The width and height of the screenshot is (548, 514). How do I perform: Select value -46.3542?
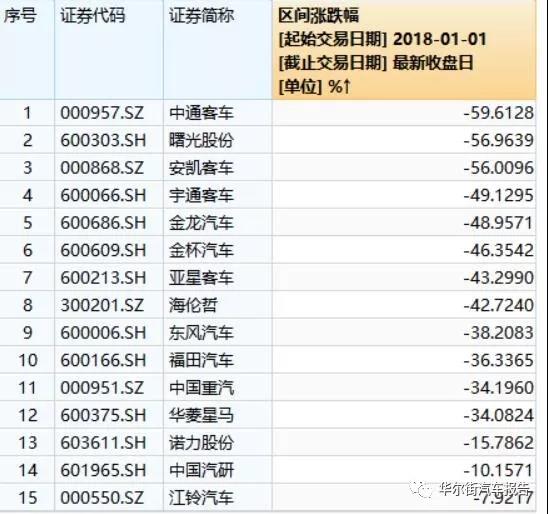[x=499, y=250]
